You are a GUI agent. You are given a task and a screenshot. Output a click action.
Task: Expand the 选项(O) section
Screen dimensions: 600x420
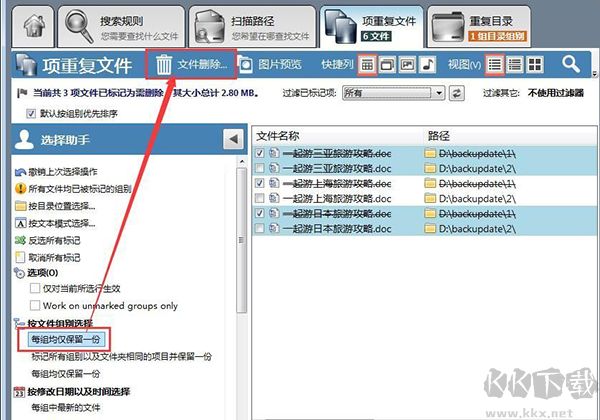[x=42, y=273]
